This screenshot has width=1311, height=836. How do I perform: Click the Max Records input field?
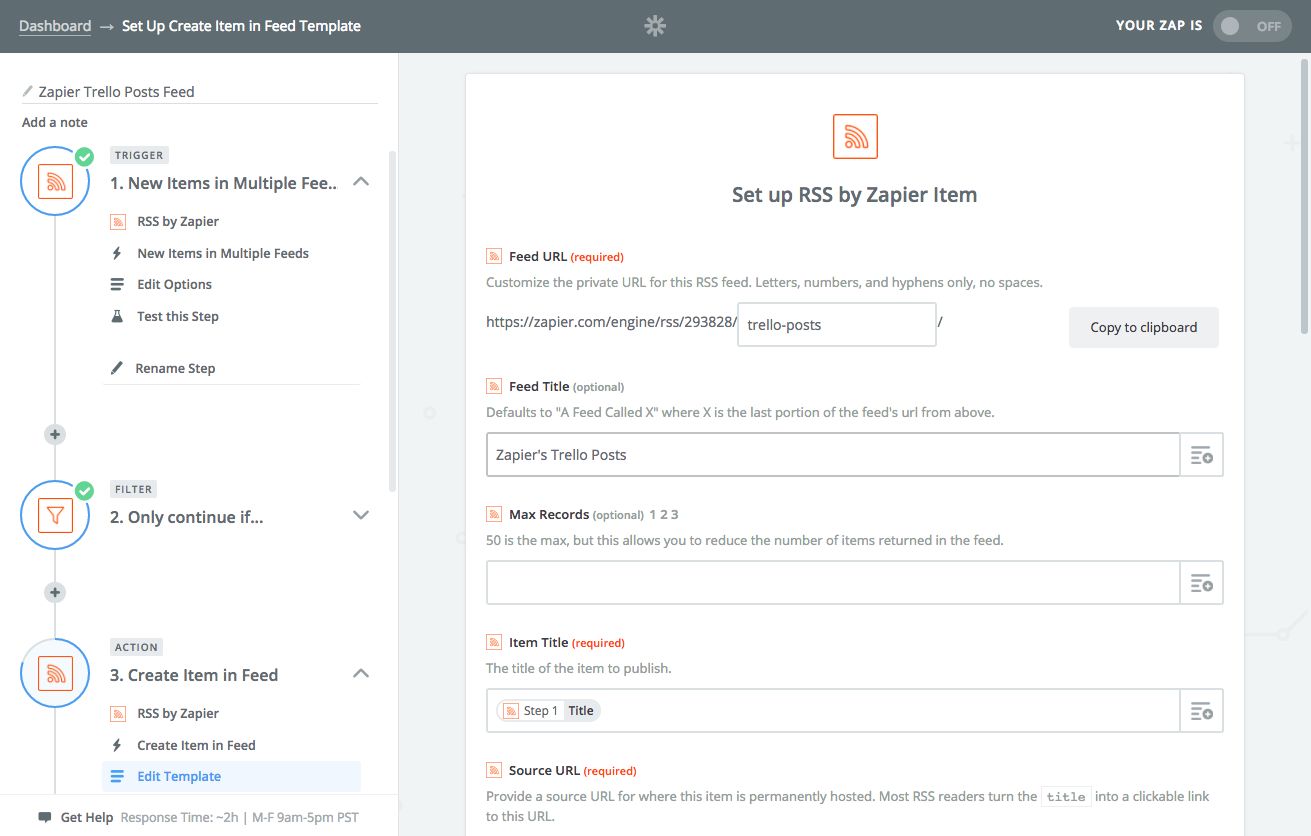click(x=833, y=583)
